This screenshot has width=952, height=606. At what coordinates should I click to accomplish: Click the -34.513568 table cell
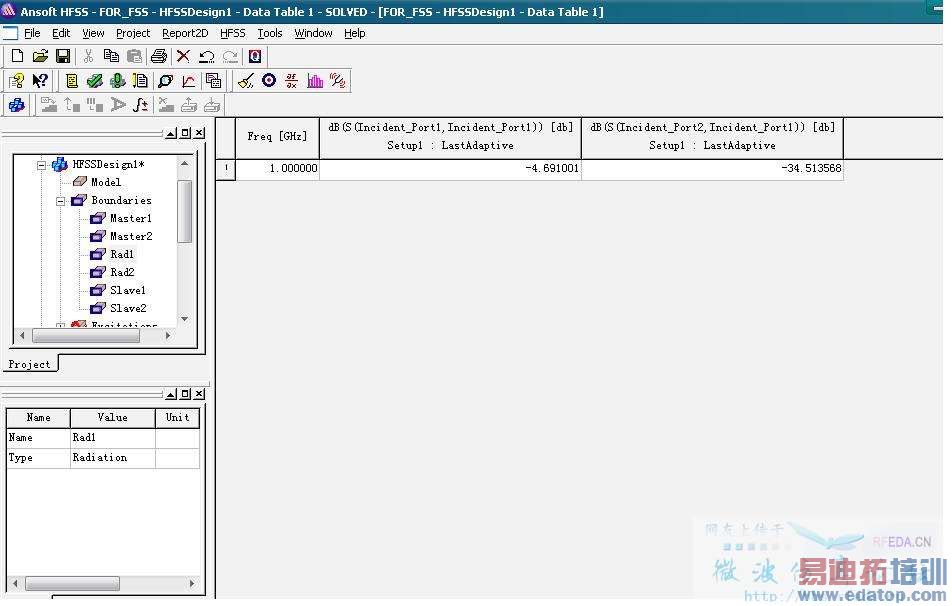713,169
